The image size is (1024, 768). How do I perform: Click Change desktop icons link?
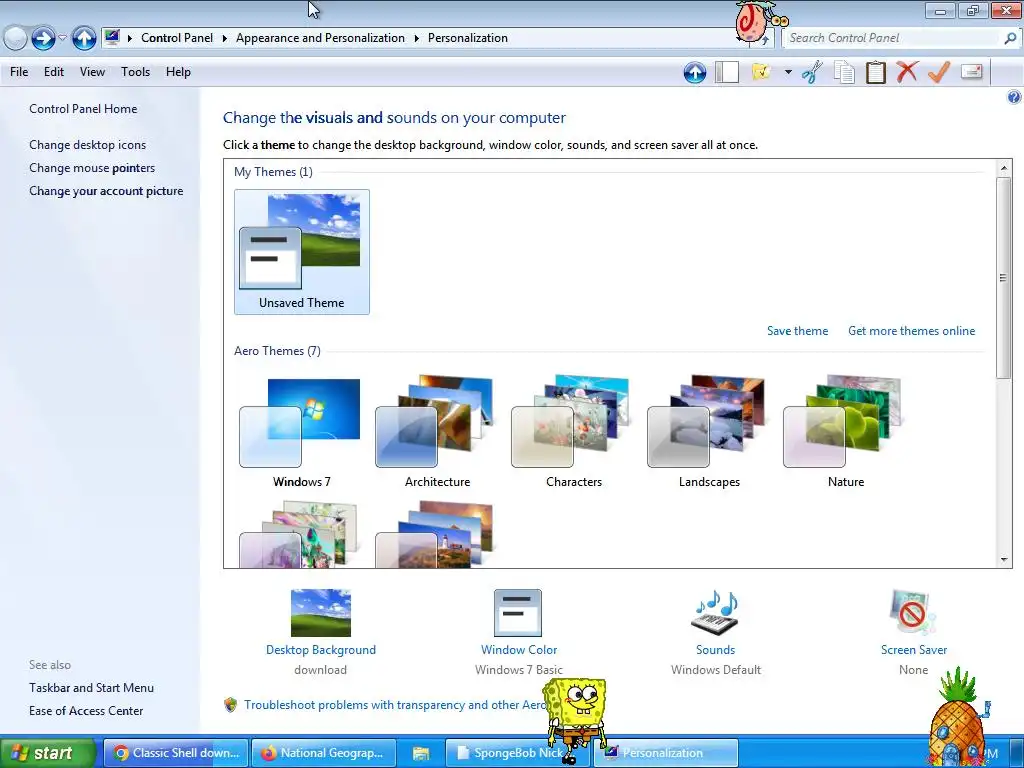pos(88,145)
